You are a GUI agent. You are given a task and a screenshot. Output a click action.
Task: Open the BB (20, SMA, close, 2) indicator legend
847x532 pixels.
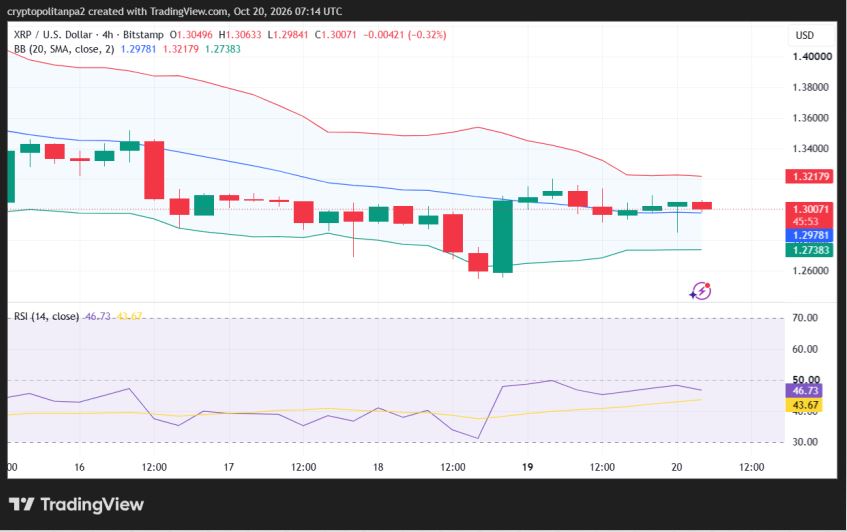64,49
